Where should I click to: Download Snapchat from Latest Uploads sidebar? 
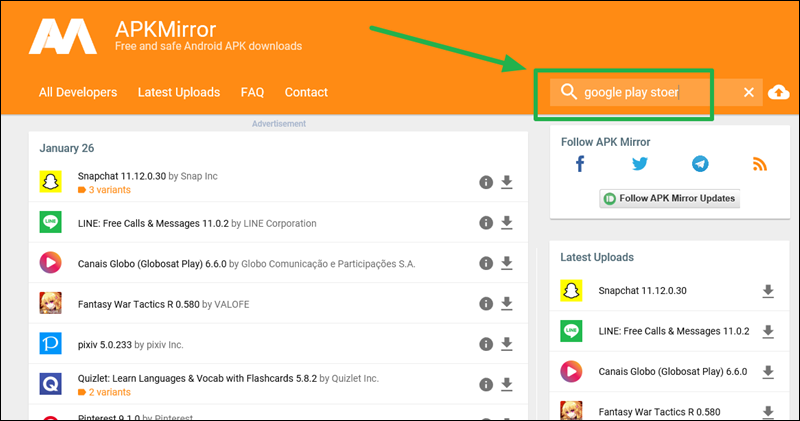tap(768, 291)
